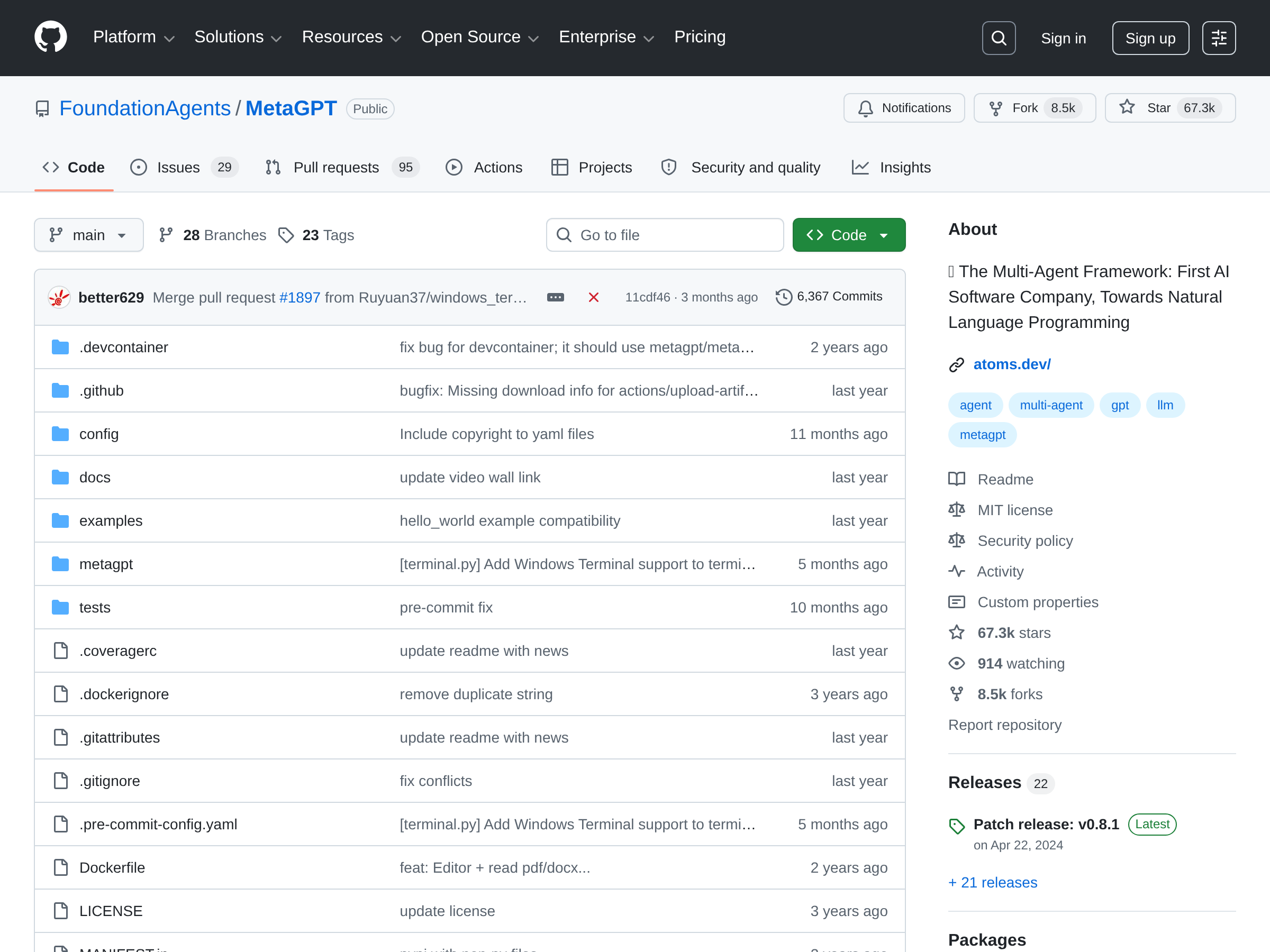Screen dimensions: 1270x952
Task: Open the header settings sliders icon
Action: coord(1218,38)
